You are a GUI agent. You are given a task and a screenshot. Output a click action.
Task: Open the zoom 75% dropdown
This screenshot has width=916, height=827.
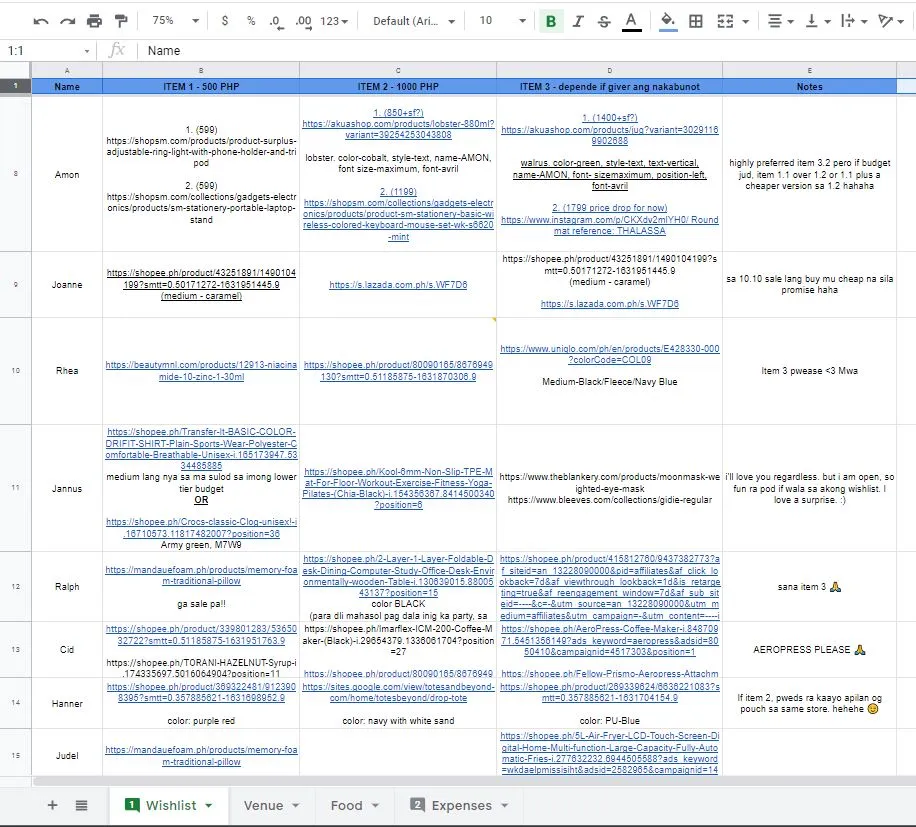click(x=175, y=21)
